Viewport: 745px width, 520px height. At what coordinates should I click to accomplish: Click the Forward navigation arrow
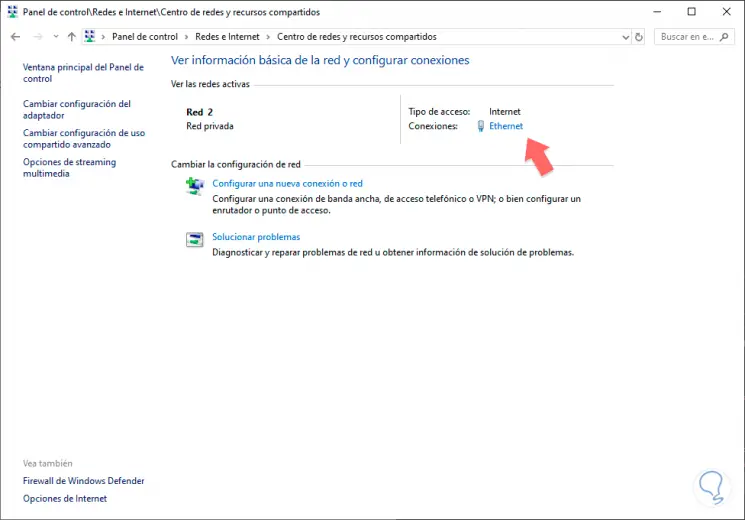pyautogui.click(x=38, y=37)
